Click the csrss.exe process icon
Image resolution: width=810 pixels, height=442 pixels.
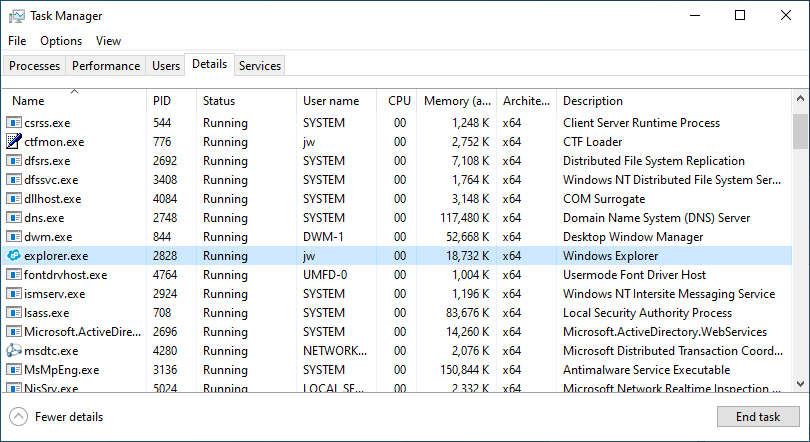point(14,123)
